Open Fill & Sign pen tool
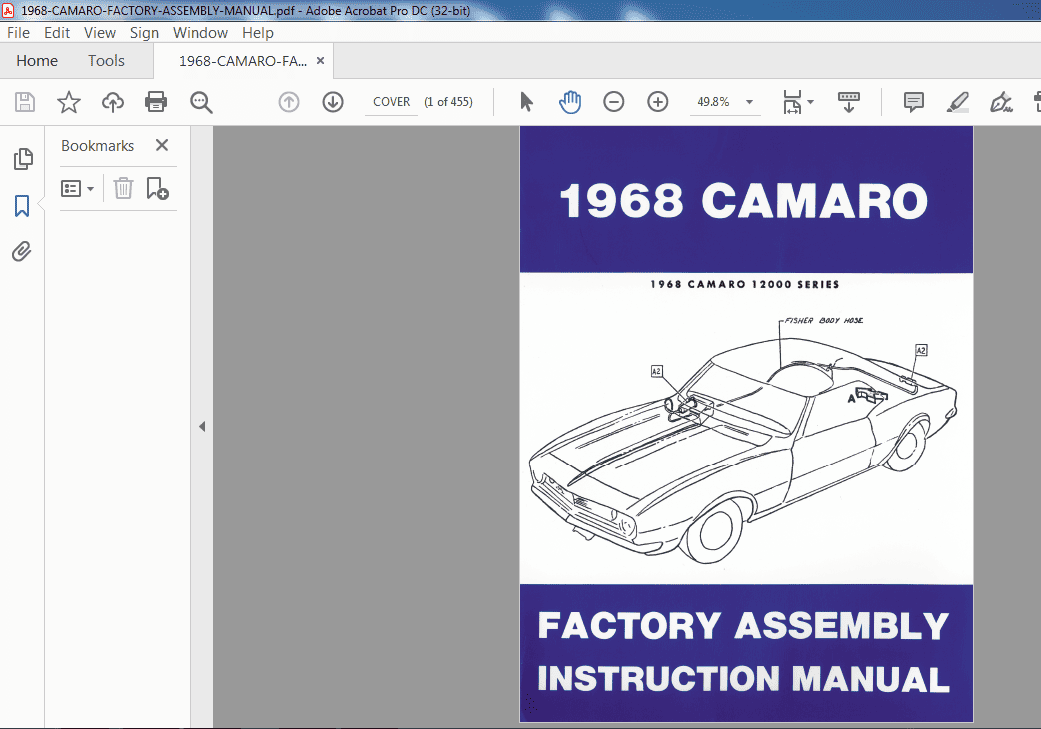The image size is (1041, 729). tap(1001, 101)
